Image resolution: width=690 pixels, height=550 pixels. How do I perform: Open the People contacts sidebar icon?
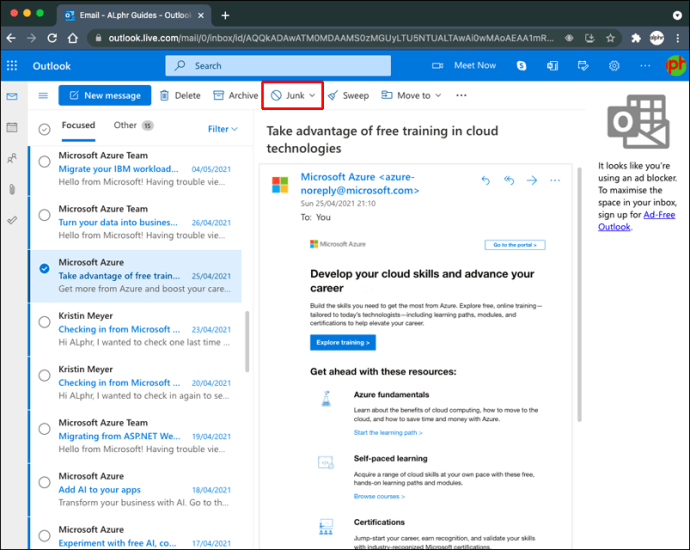click(x=12, y=158)
